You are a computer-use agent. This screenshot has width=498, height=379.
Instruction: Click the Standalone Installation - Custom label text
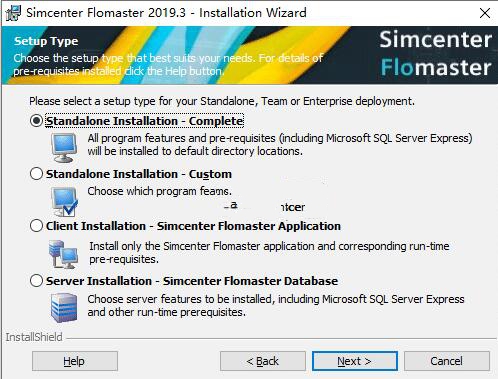click(139, 174)
